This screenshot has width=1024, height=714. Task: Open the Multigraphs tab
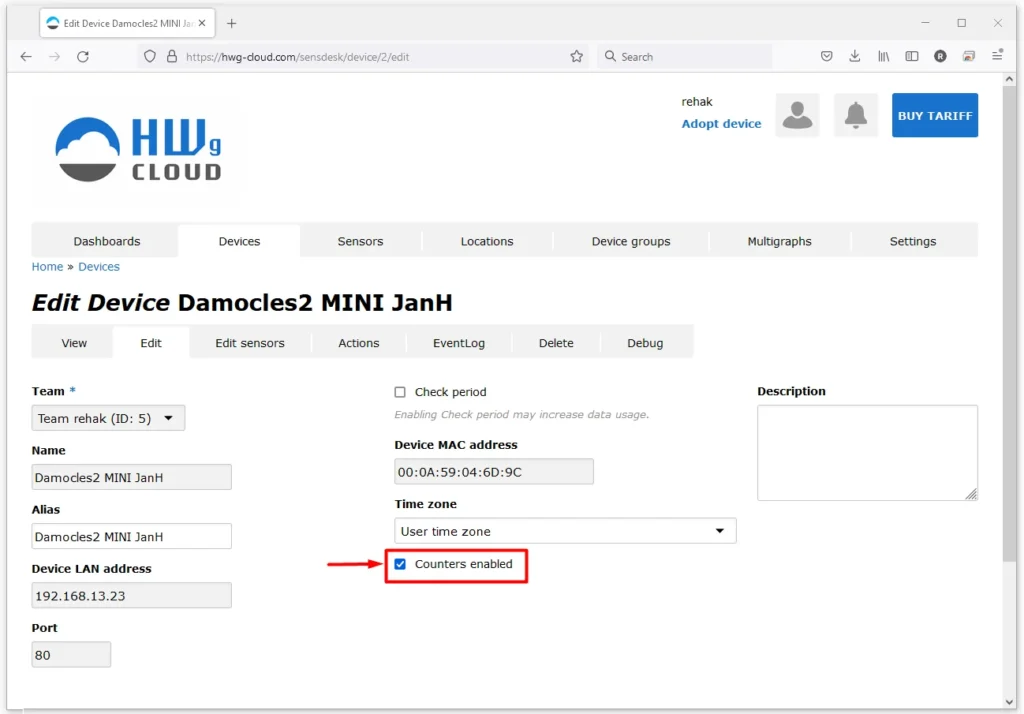(779, 241)
